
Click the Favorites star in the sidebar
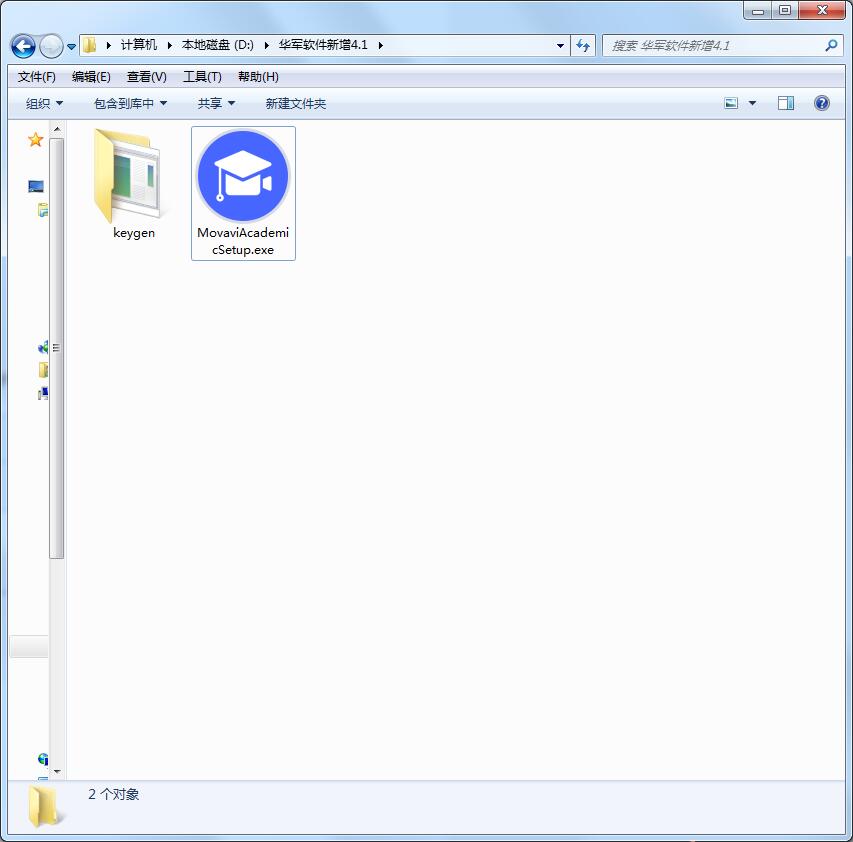click(36, 140)
